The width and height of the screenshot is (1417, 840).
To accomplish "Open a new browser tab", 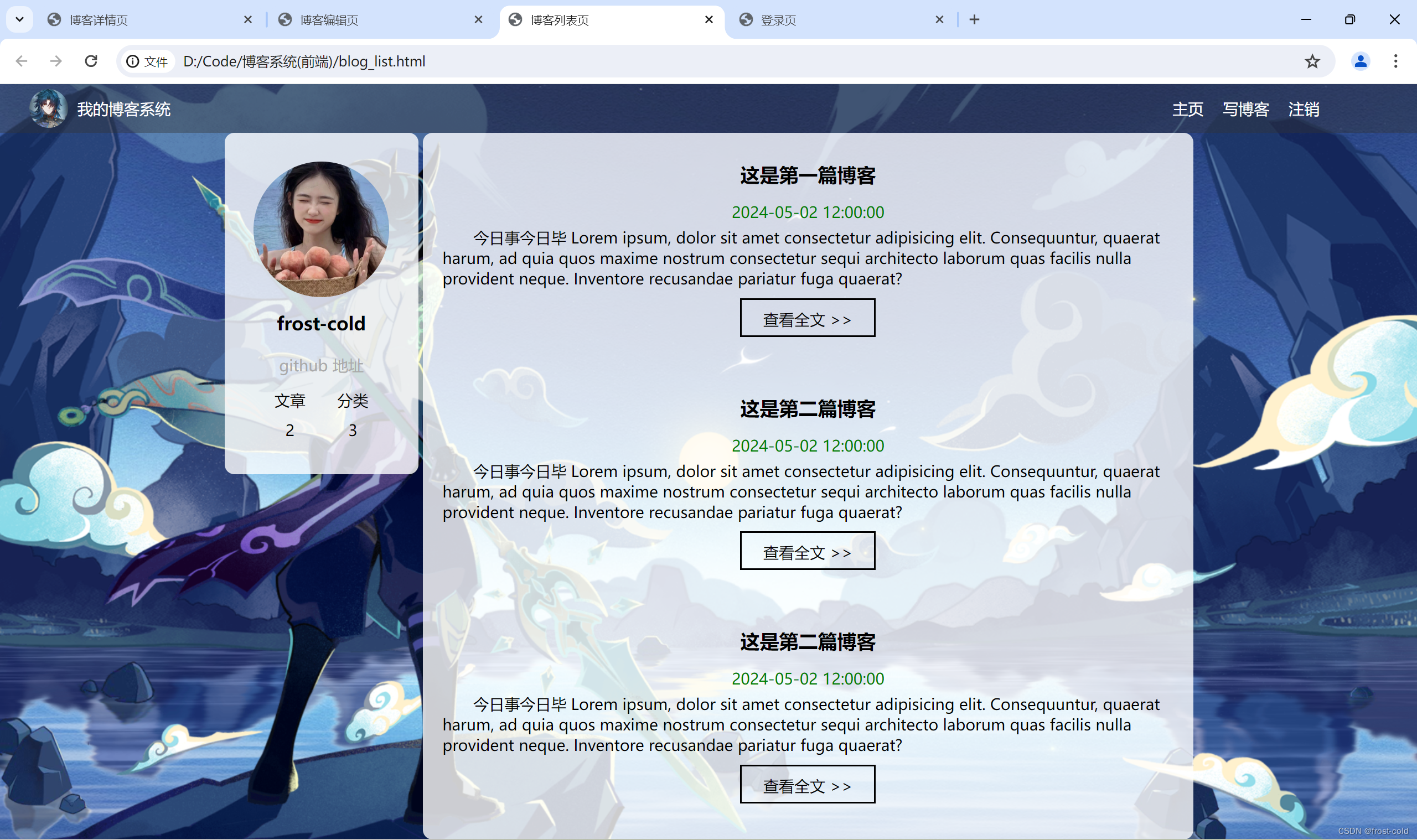I will 974,20.
